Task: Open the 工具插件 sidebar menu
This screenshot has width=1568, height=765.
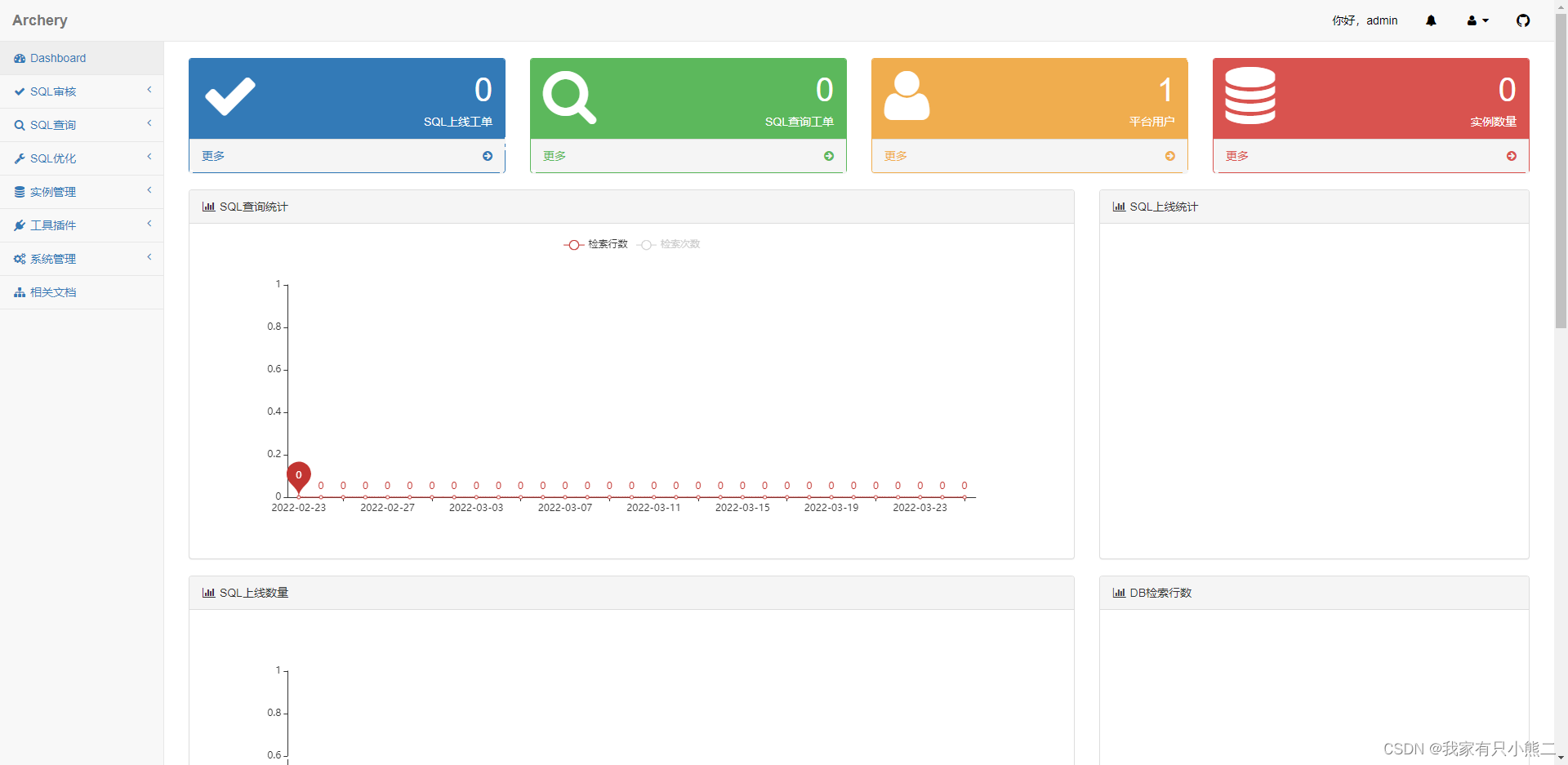Action: coord(82,225)
